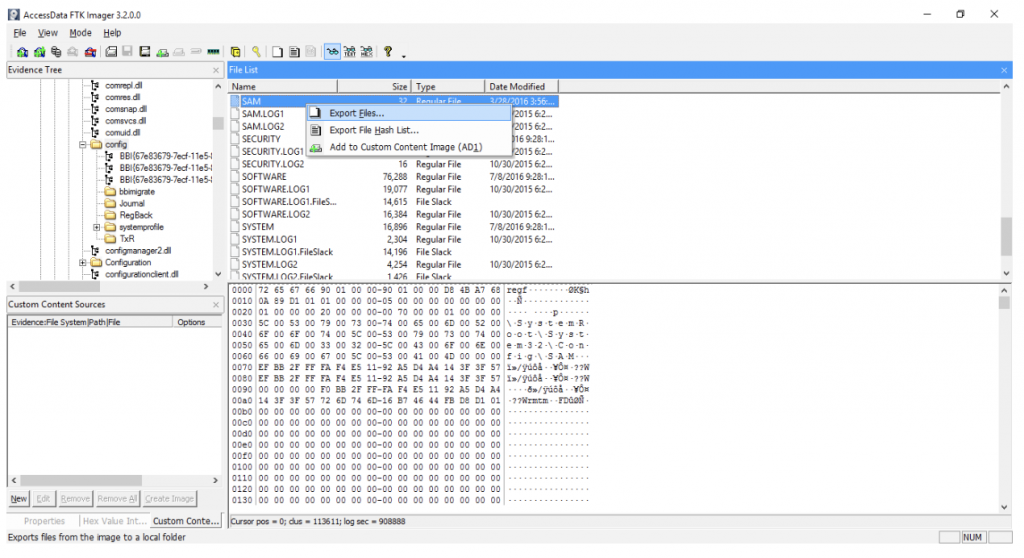Image resolution: width=1024 pixels, height=558 pixels.
Task: Collapse the config folder in Evidence Tree
Action: (83, 145)
